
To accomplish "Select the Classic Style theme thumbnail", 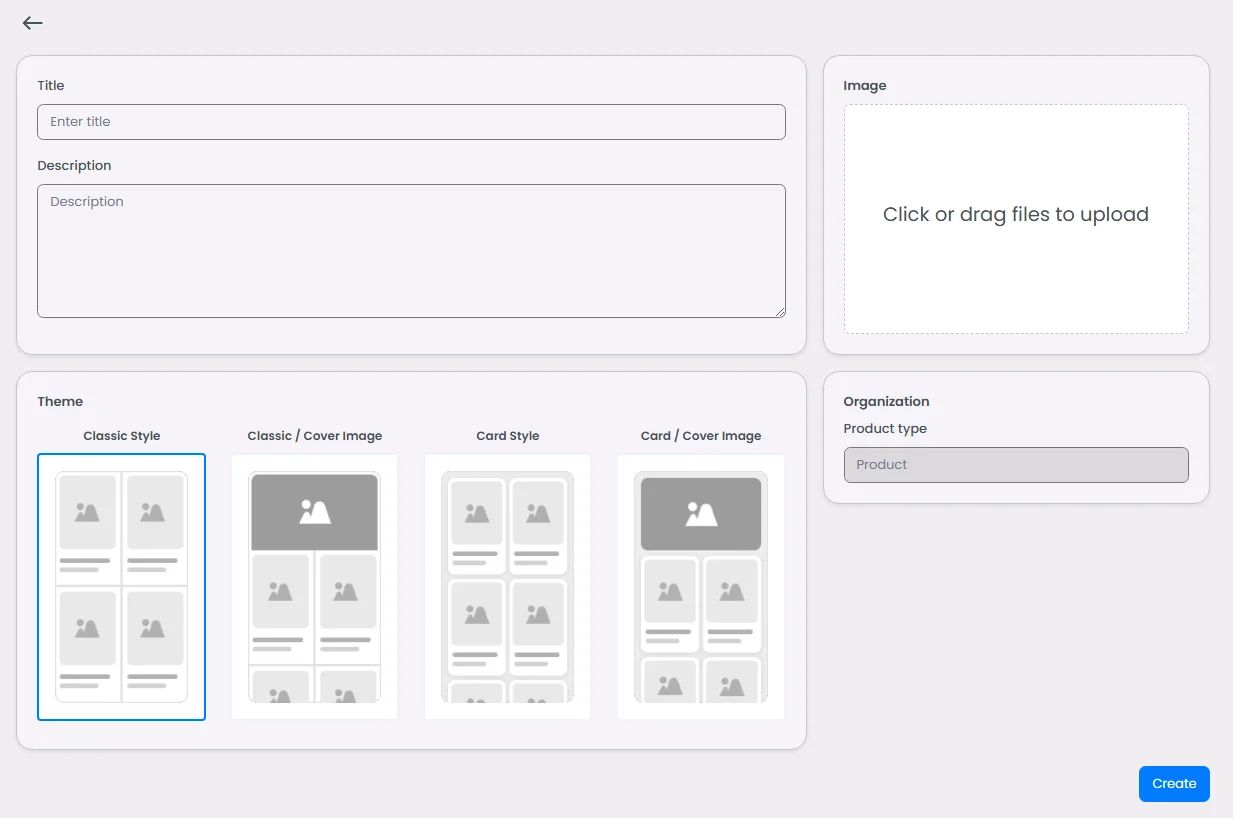I will [x=121, y=587].
